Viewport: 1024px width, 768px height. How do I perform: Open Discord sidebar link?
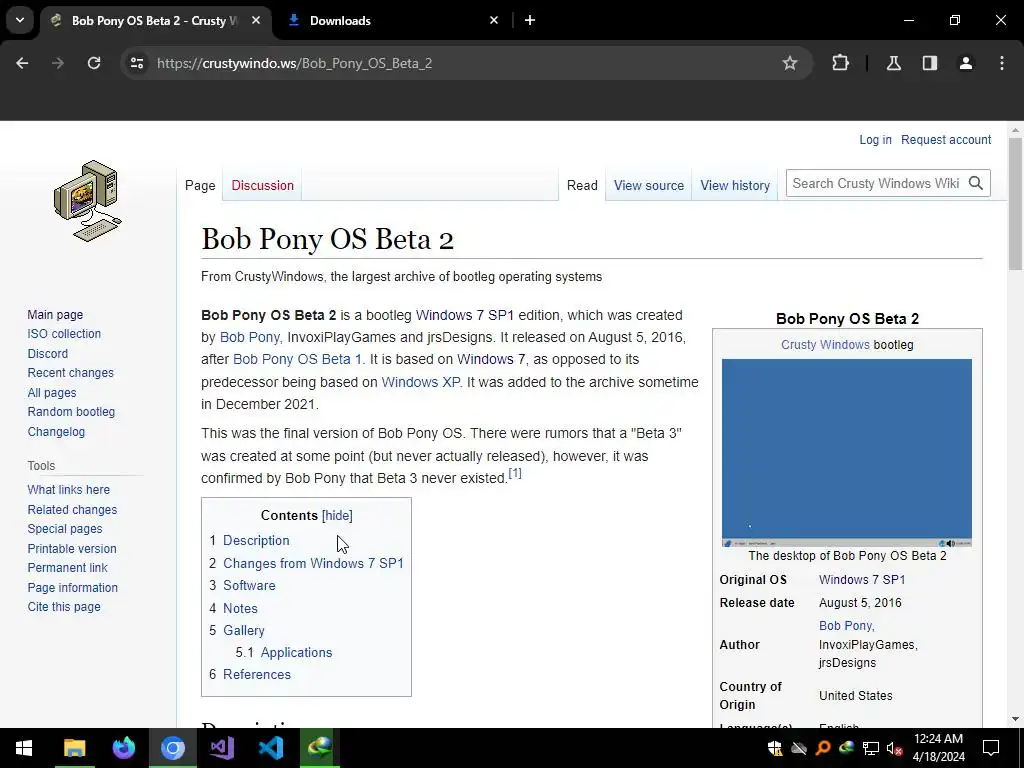click(48, 353)
